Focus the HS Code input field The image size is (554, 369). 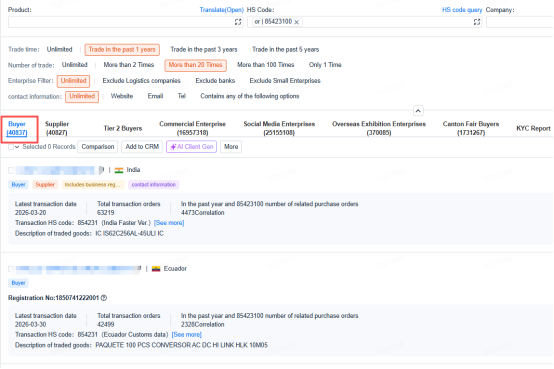pos(364,22)
